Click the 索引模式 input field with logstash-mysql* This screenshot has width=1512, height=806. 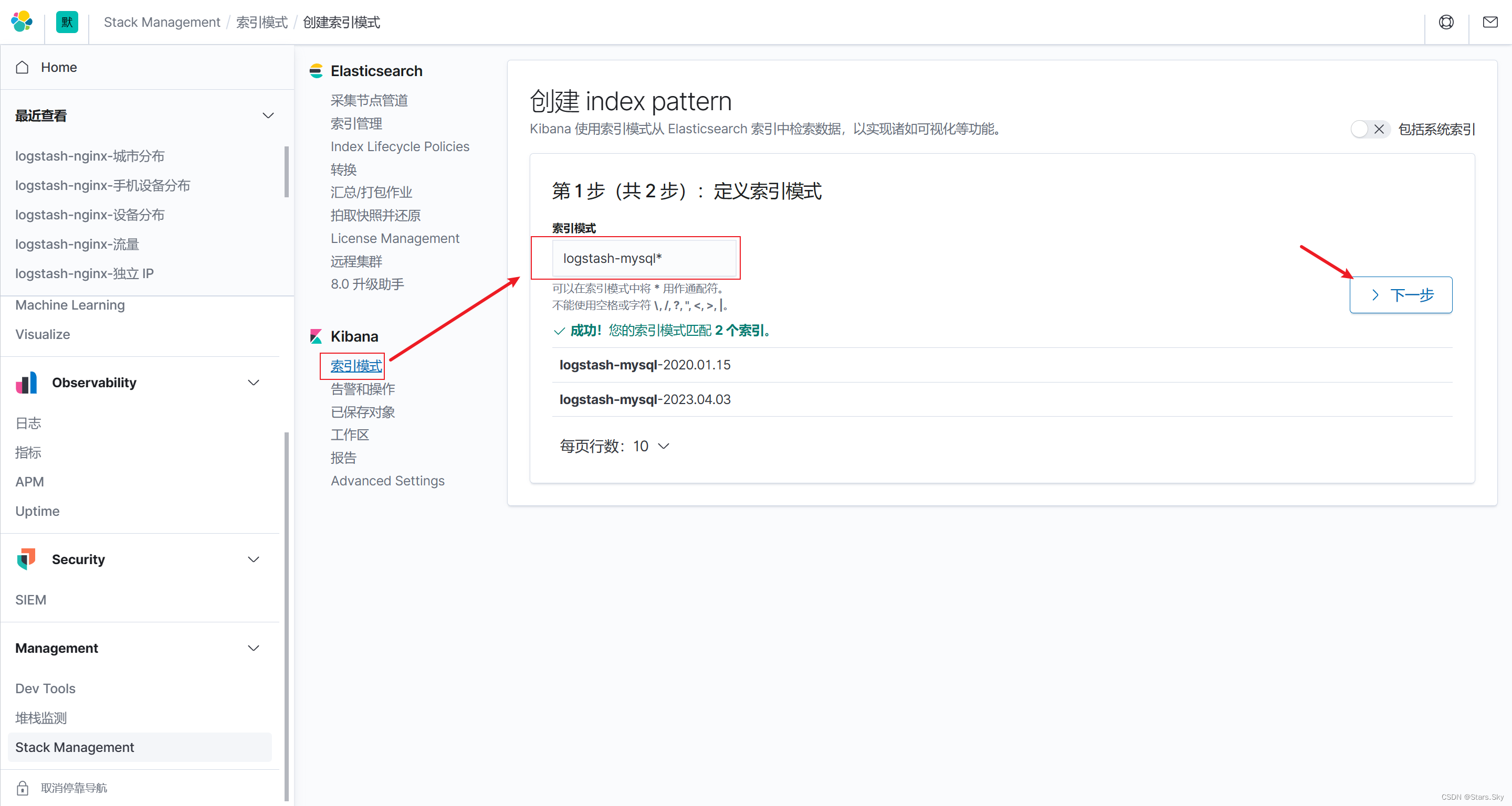[x=644, y=258]
